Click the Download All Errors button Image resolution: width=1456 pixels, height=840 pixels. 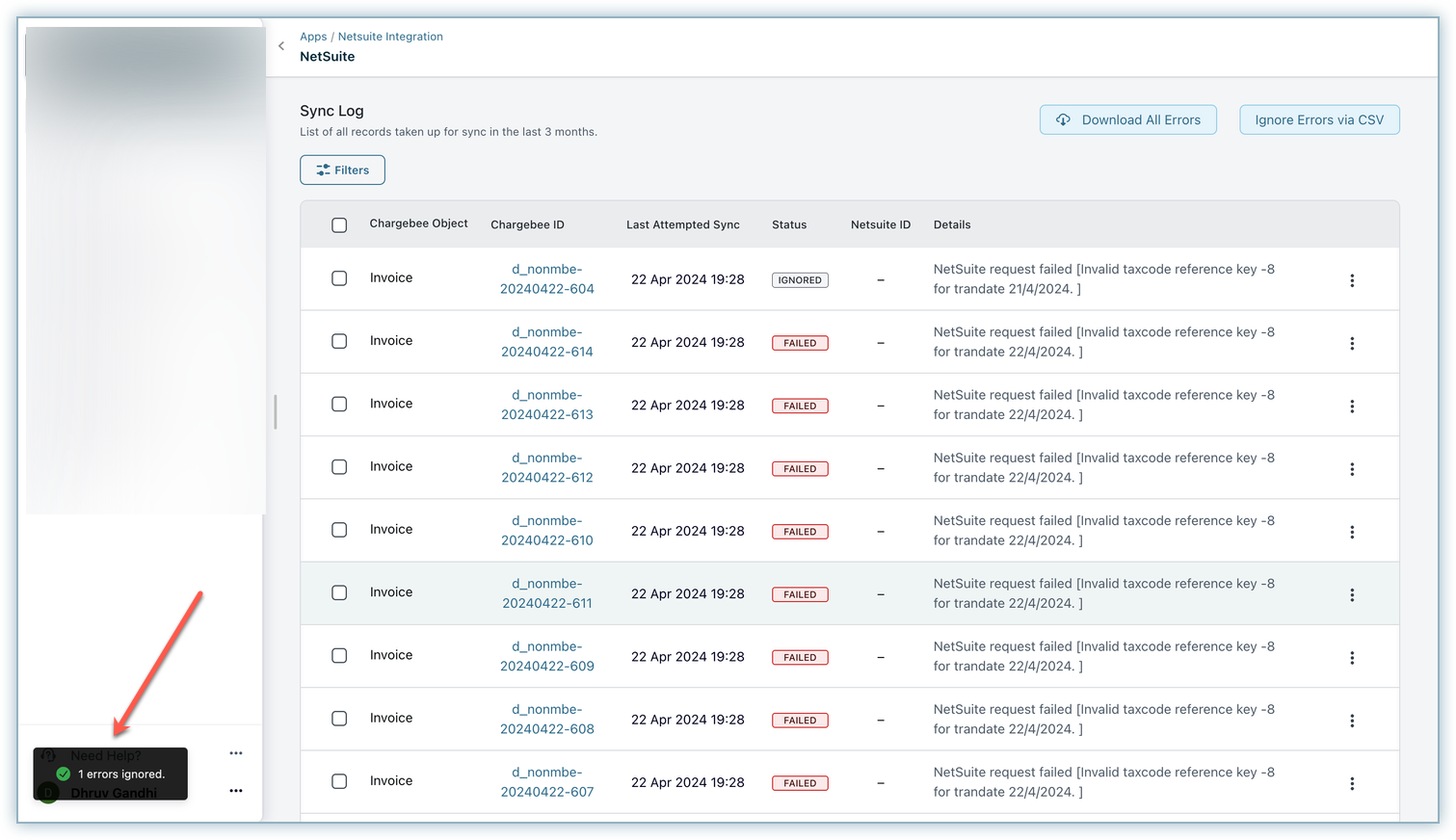(1127, 119)
